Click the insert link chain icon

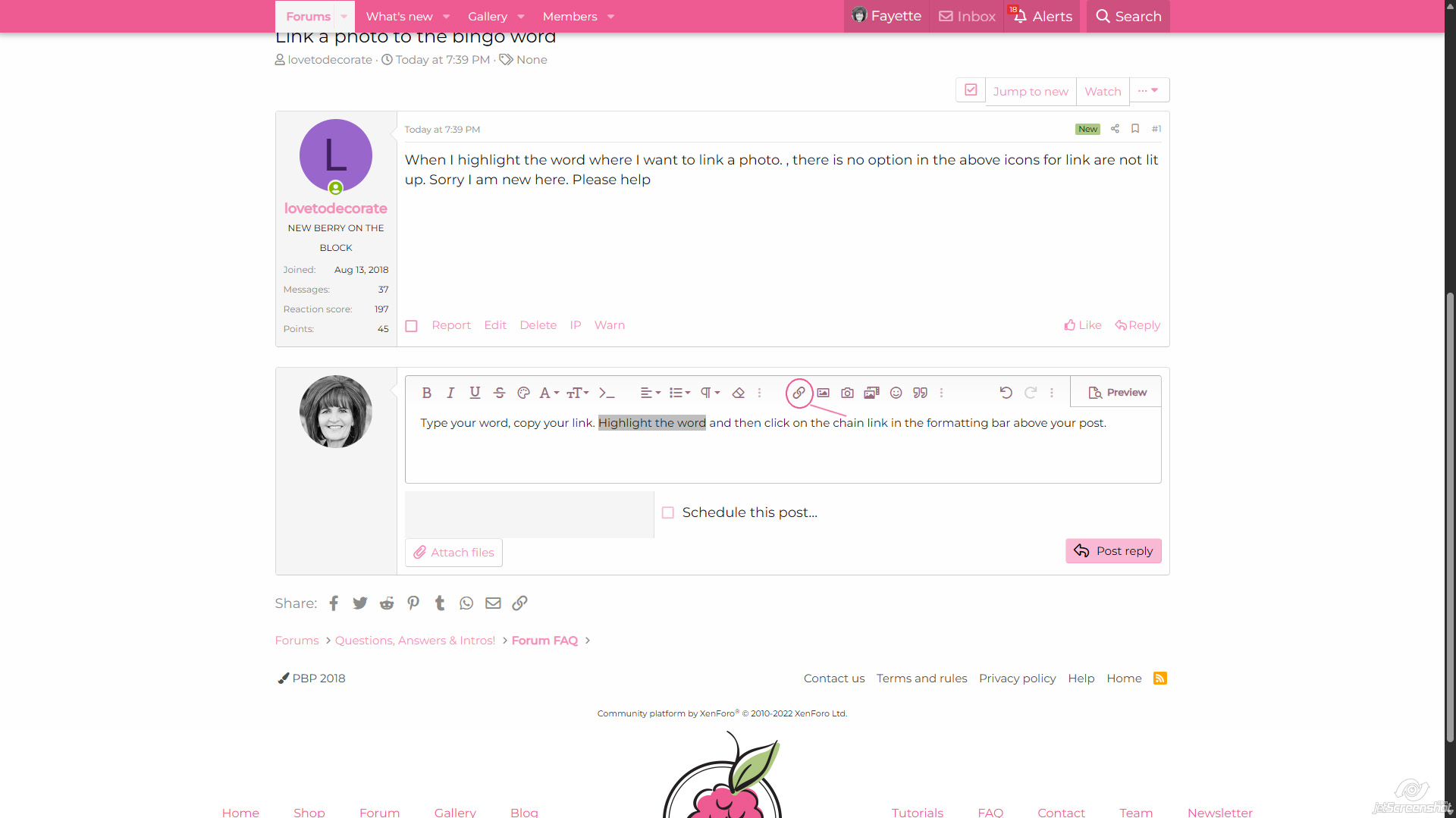(x=799, y=393)
